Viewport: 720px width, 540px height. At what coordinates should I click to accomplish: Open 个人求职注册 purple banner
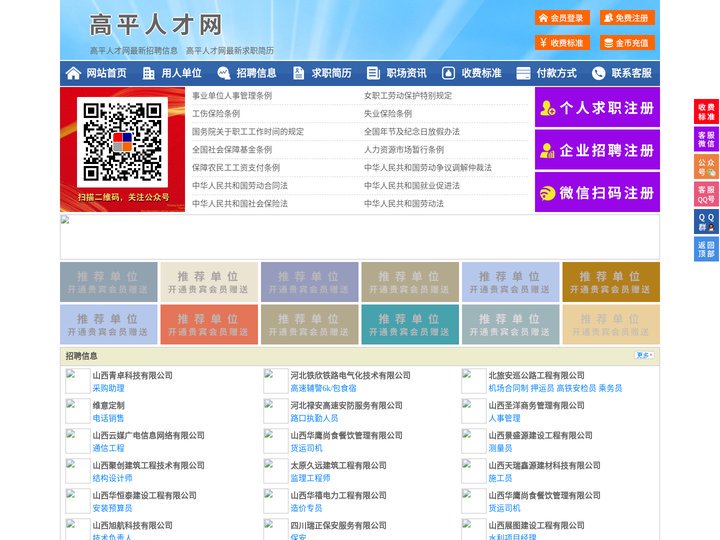597,107
